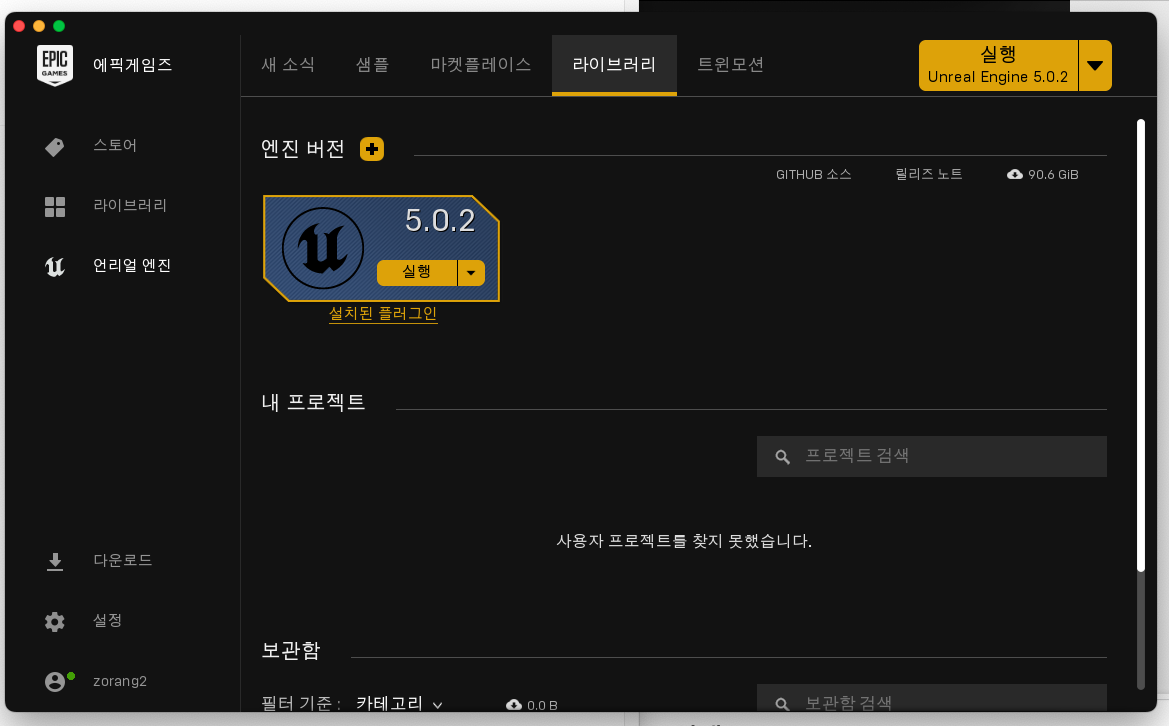1169x726 pixels.
Task: Click the 사용자 프로젝트를 찾지 못했습니다 message
Action: click(684, 541)
